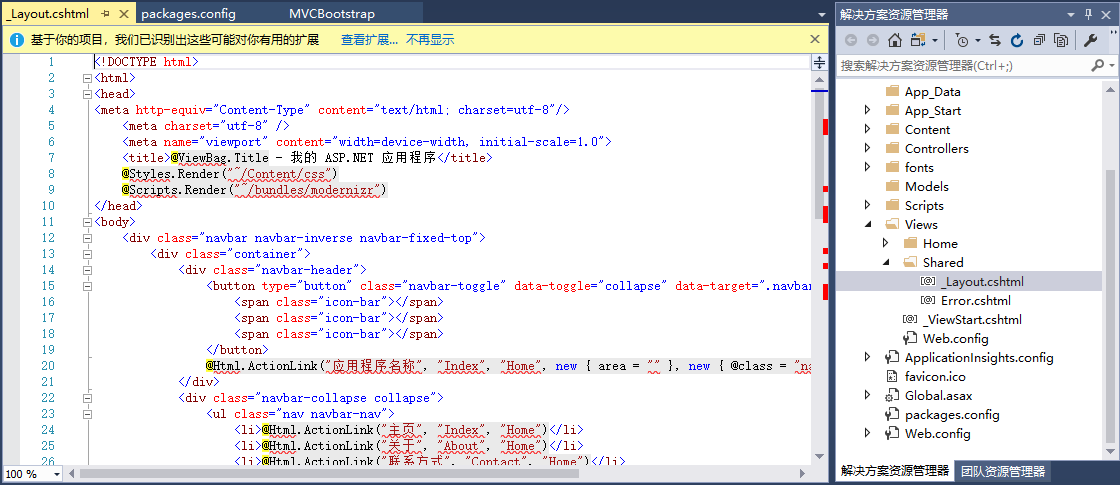Expand the Controllers folder in tree

pos(868,148)
